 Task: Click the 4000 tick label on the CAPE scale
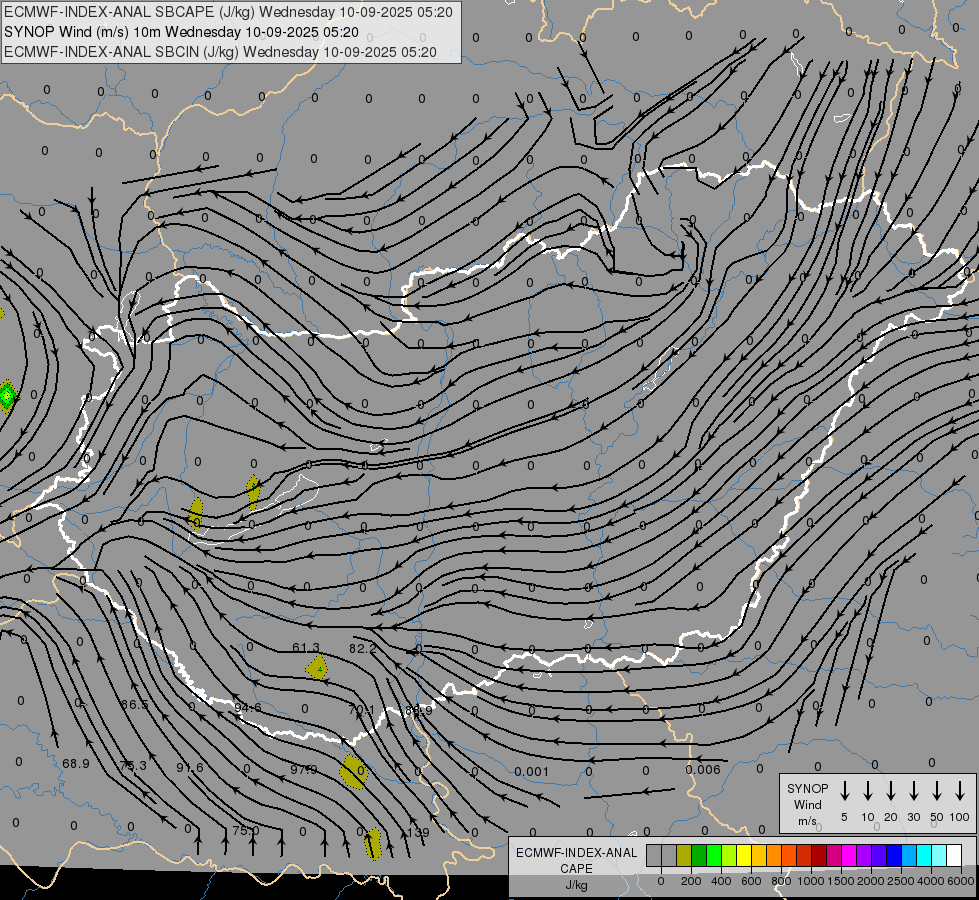click(x=931, y=881)
